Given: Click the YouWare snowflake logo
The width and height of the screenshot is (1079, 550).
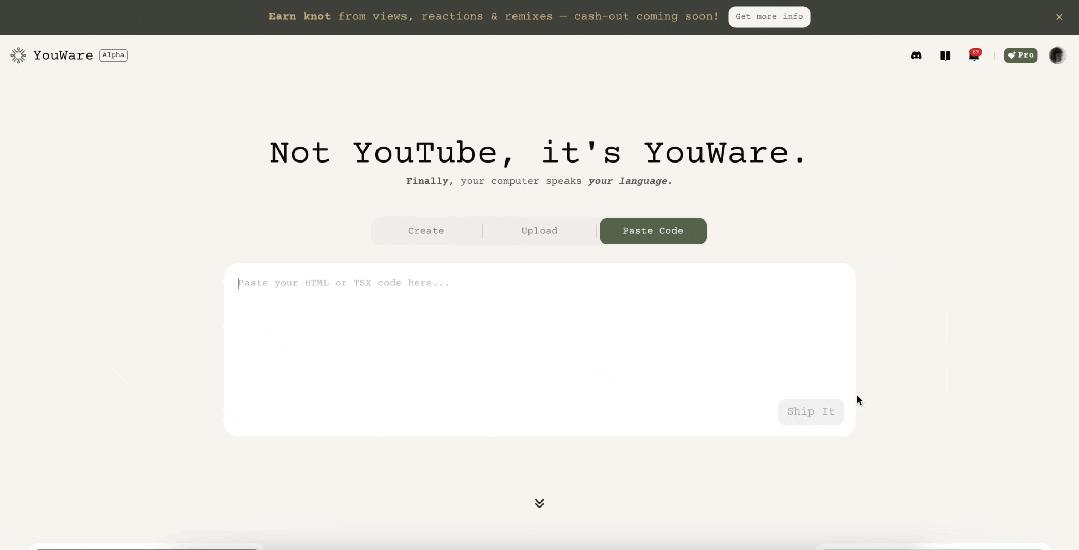Looking at the screenshot, I should [x=18, y=56].
